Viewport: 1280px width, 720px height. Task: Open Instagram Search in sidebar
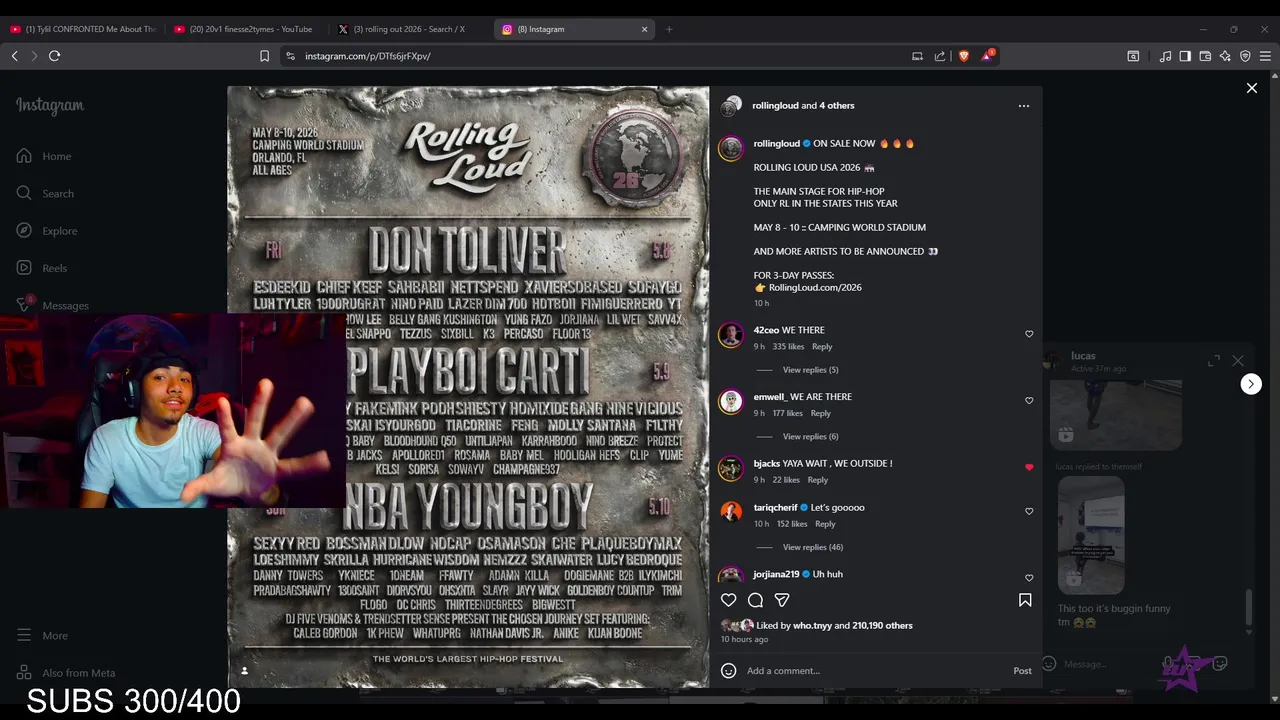[45, 193]
